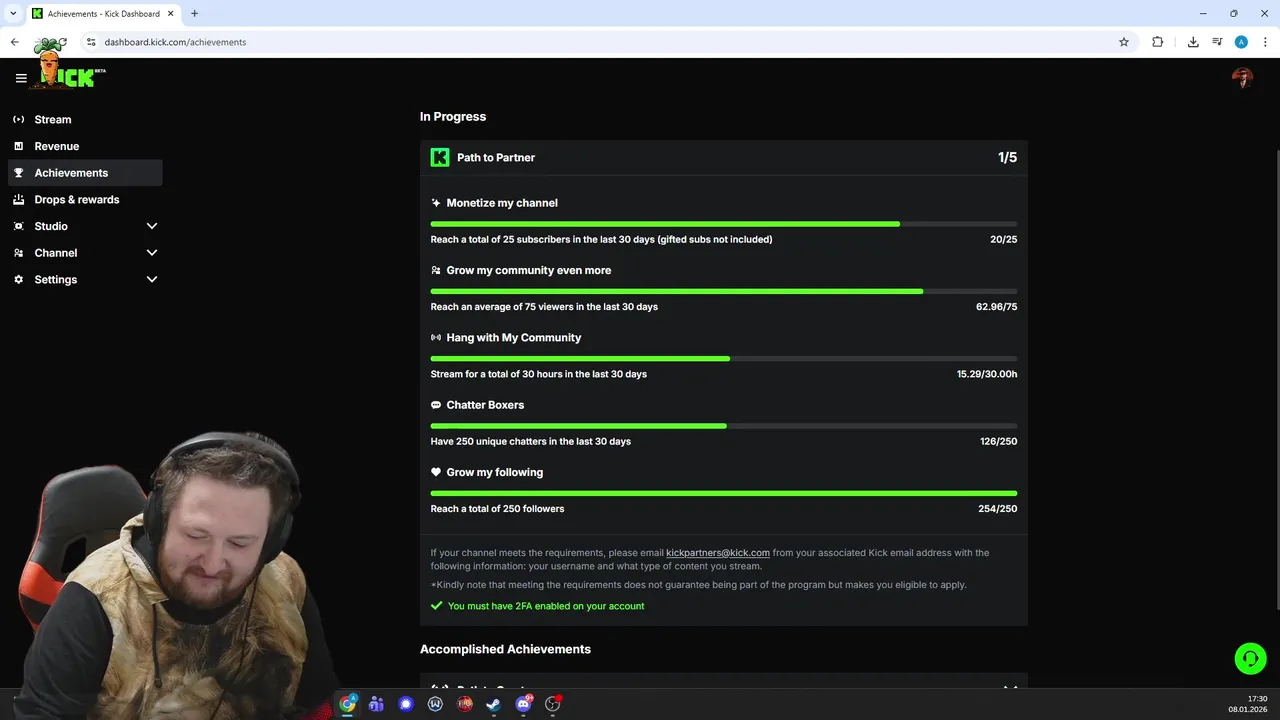Open the Chrome profile "A" avatar
The width and height of the screenshot is (1280, 720).
(1241, 42)
